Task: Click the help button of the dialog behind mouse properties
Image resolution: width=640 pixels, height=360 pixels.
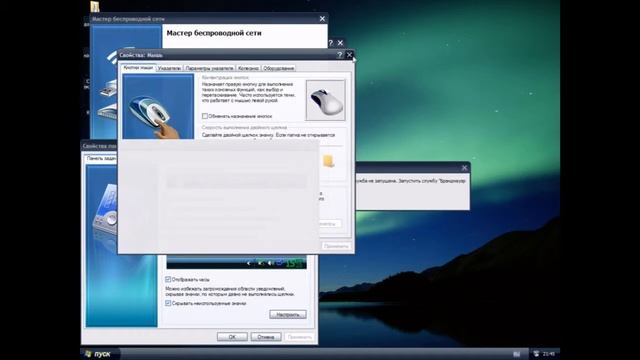Action: coord(331,43)
